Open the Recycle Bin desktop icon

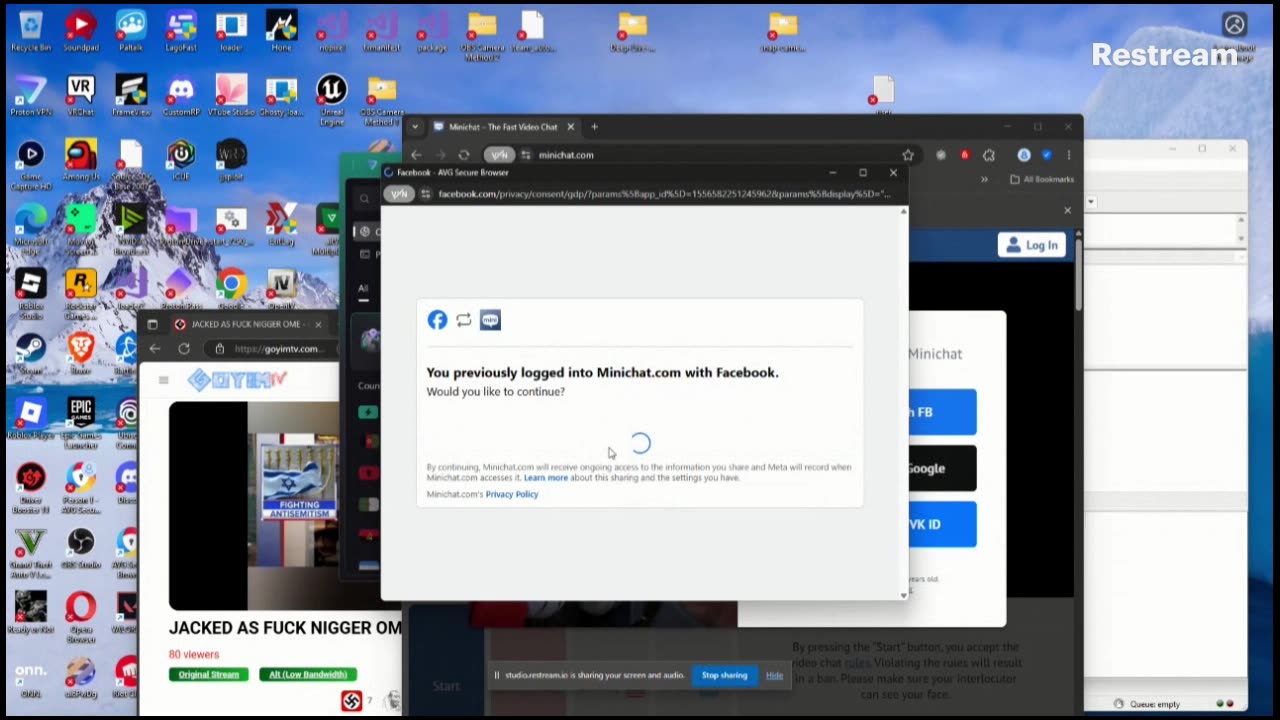tap(31, 30)
